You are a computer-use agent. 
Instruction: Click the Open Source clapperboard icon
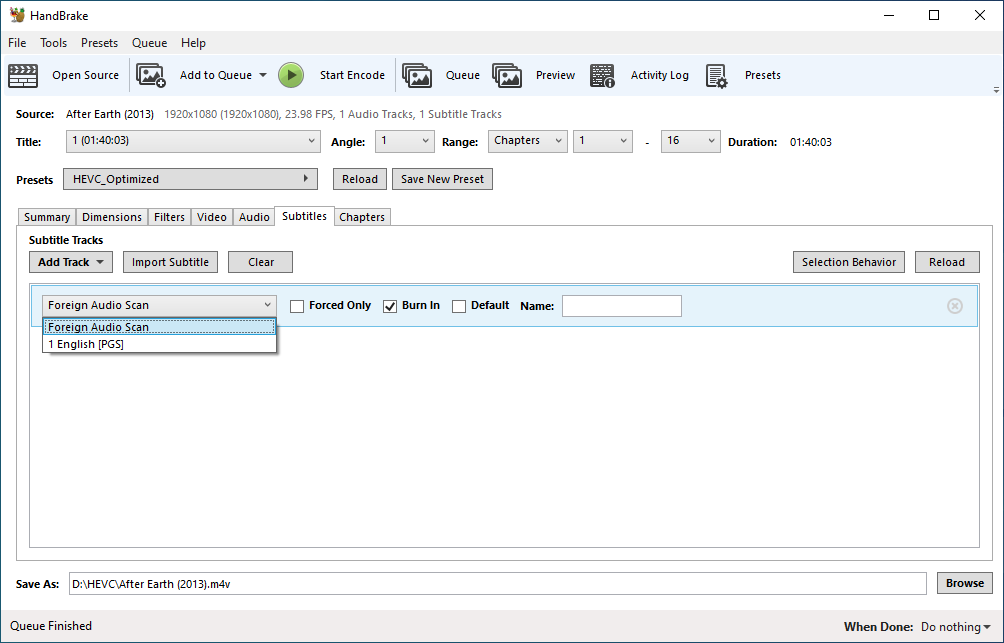tap(23, 76)
